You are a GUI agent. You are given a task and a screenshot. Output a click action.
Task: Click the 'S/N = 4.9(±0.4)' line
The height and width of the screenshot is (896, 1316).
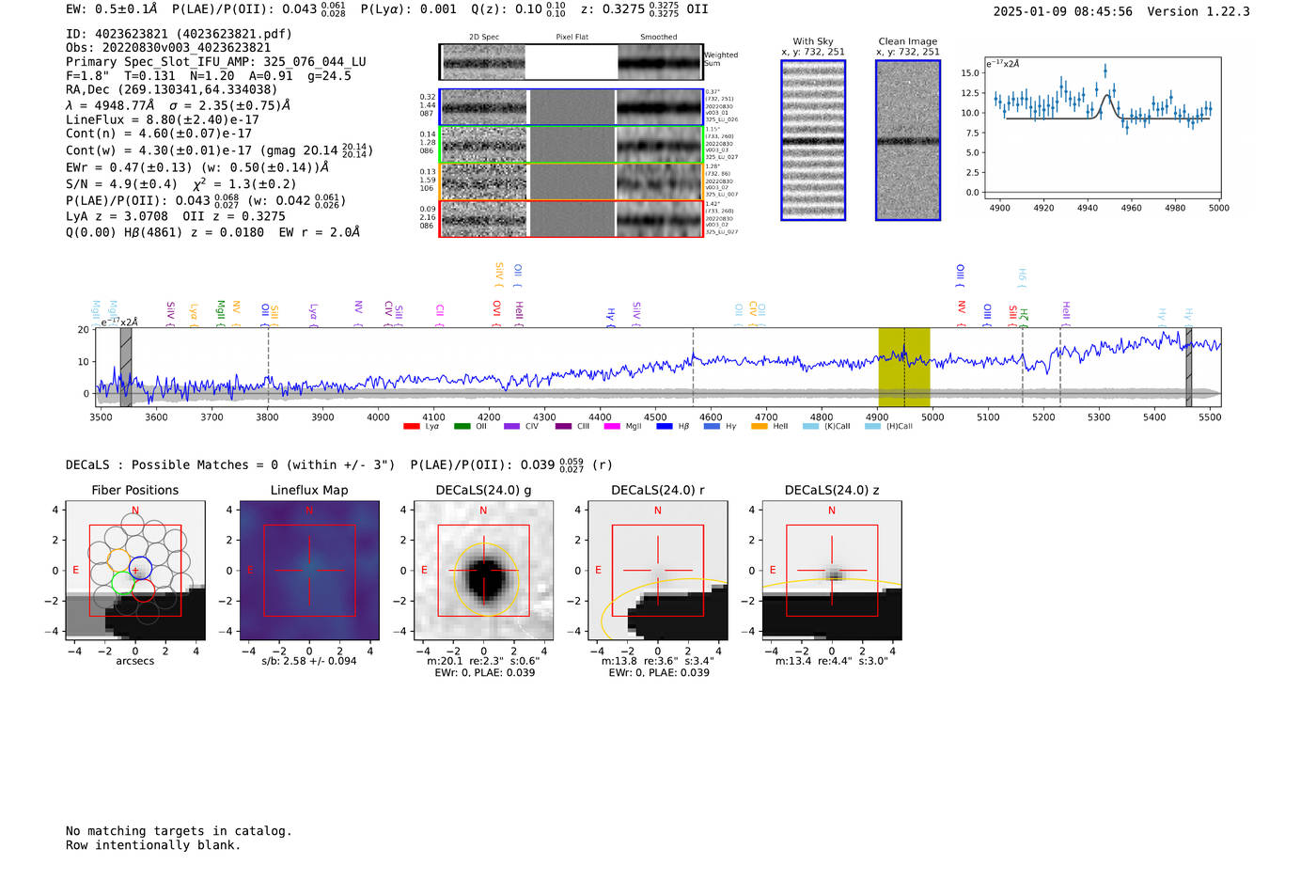point(180,184)
